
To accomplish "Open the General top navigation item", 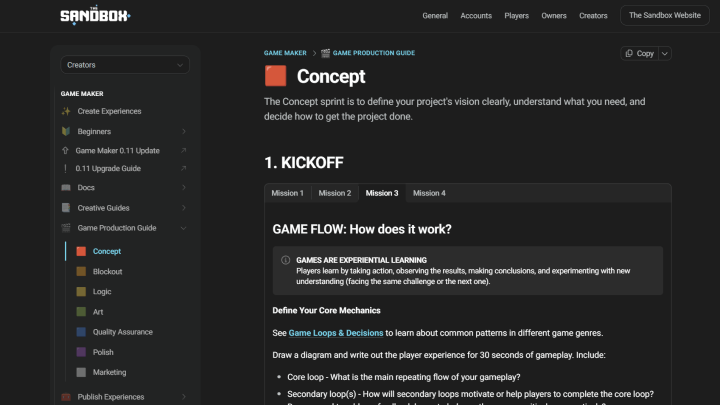I will [x=435, y=16].
